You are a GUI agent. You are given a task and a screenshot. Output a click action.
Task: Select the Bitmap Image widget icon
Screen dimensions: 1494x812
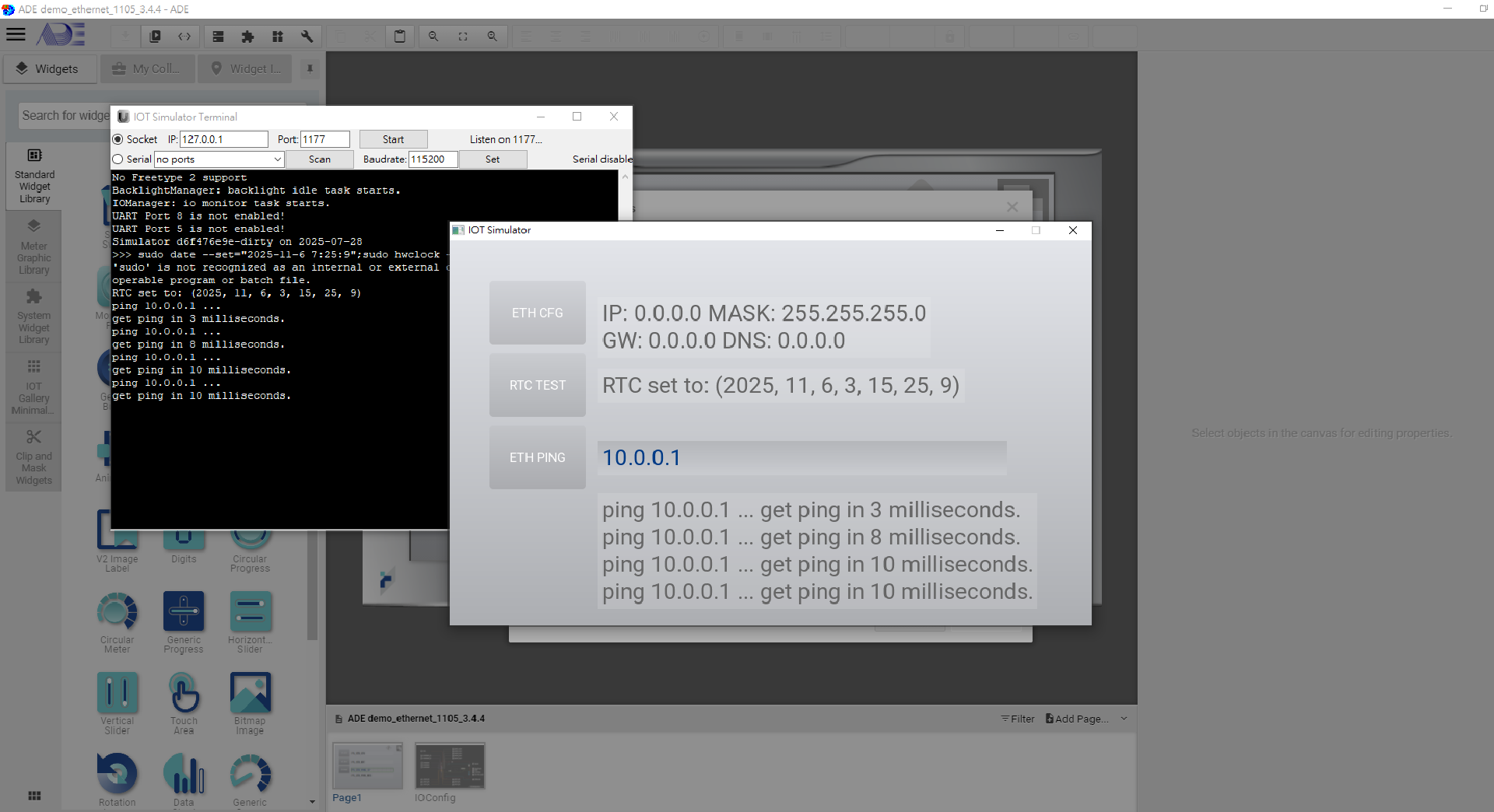pyautogui.click(x=250, y=692)
